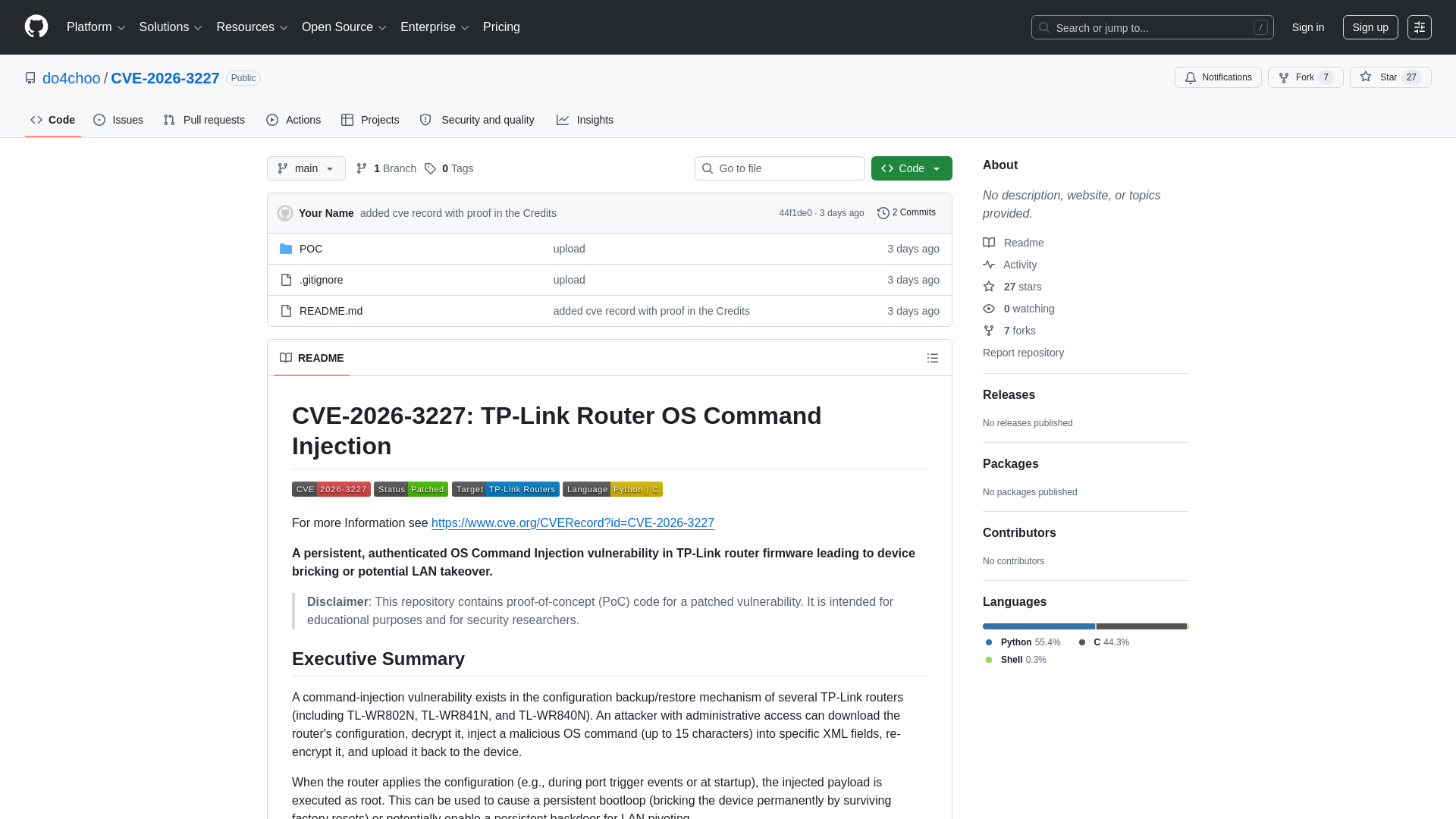Open the Projects tab

click(370, 120)
